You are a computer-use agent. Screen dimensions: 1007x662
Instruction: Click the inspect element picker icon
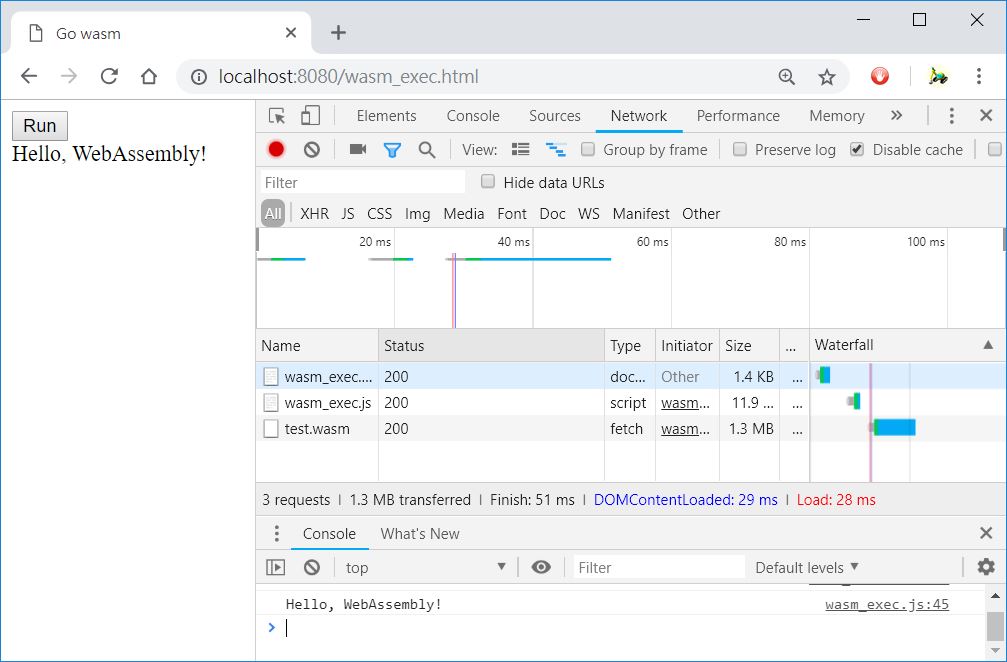click(x=277, y=116)
